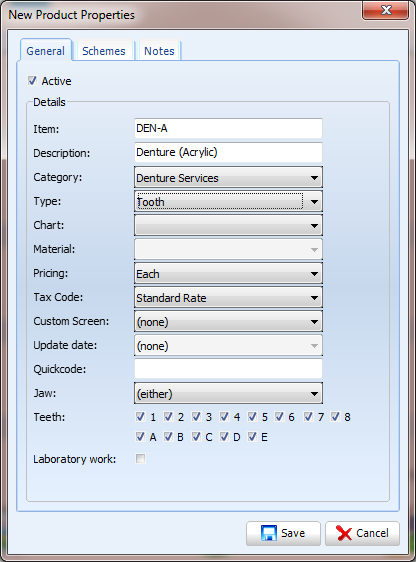
Task: Open the Pricing dropdown set to Each
Action: pyautogui.click(x=228, y=273)
